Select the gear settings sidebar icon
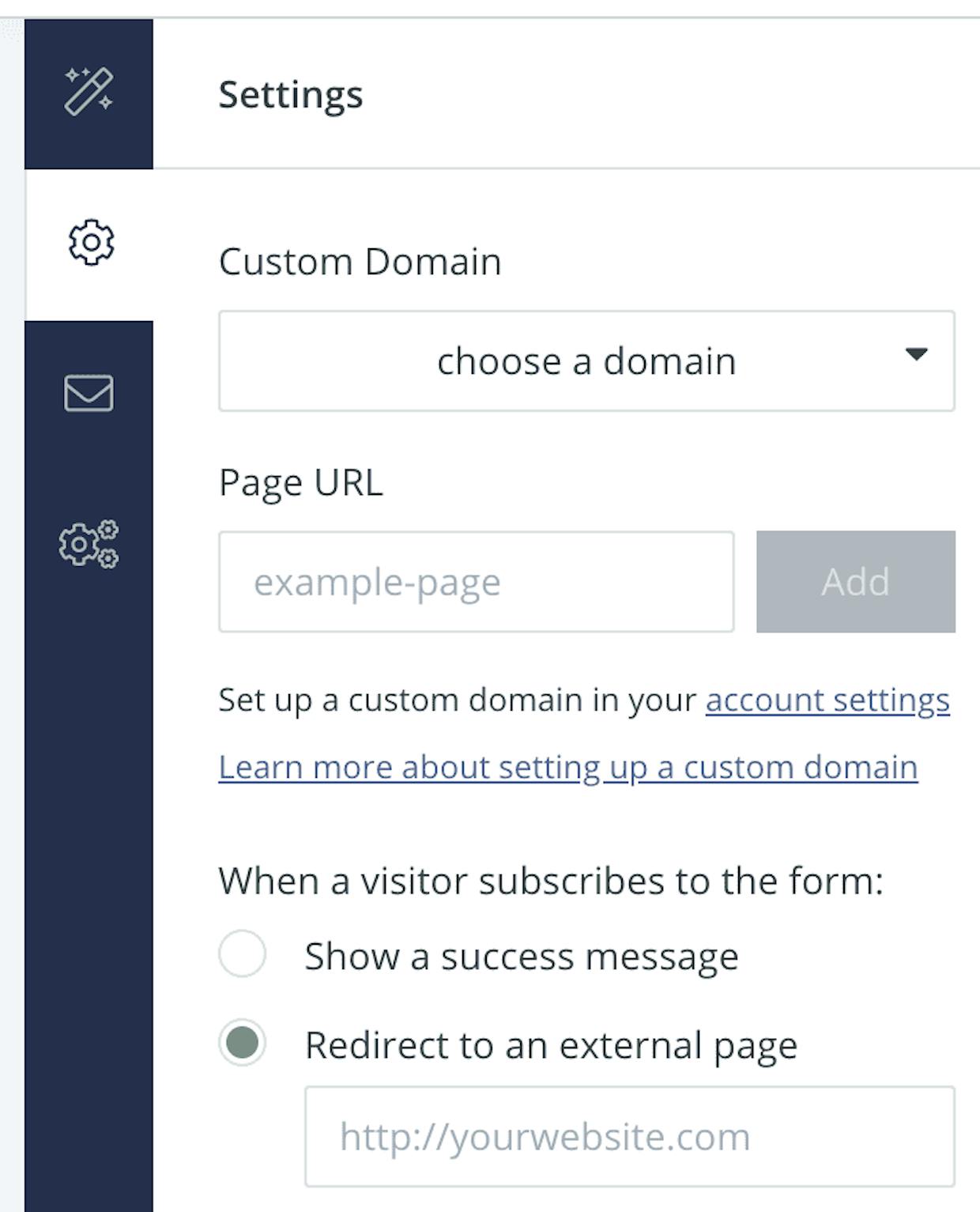The image size is (980, 1212). pyautogui.click(x=90, y=243)
